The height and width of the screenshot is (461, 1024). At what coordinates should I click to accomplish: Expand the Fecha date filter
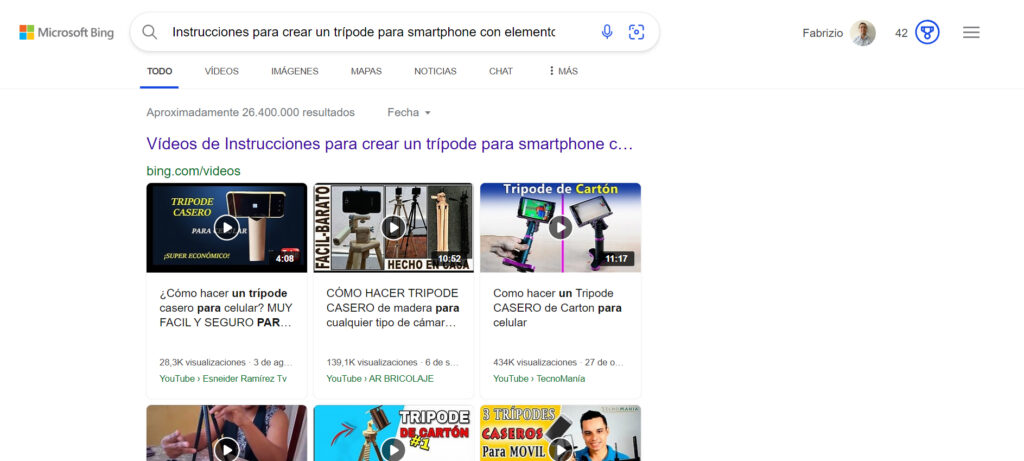coord(409,113)
